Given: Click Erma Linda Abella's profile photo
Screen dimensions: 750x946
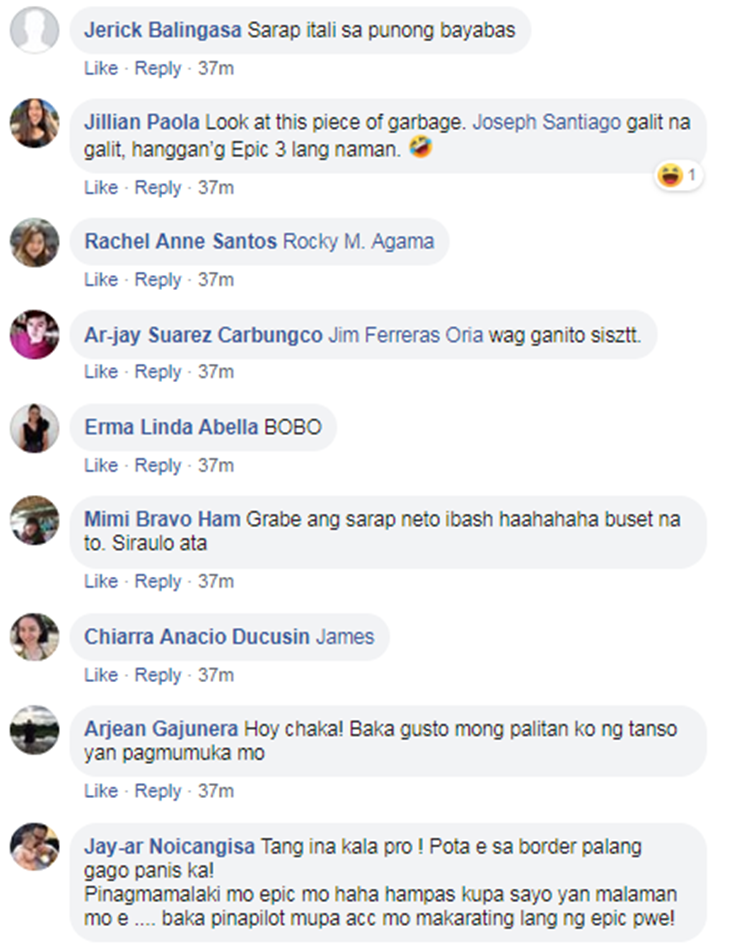Looking at the screenshot, I should pyautogui.click(x=34, y=428).
